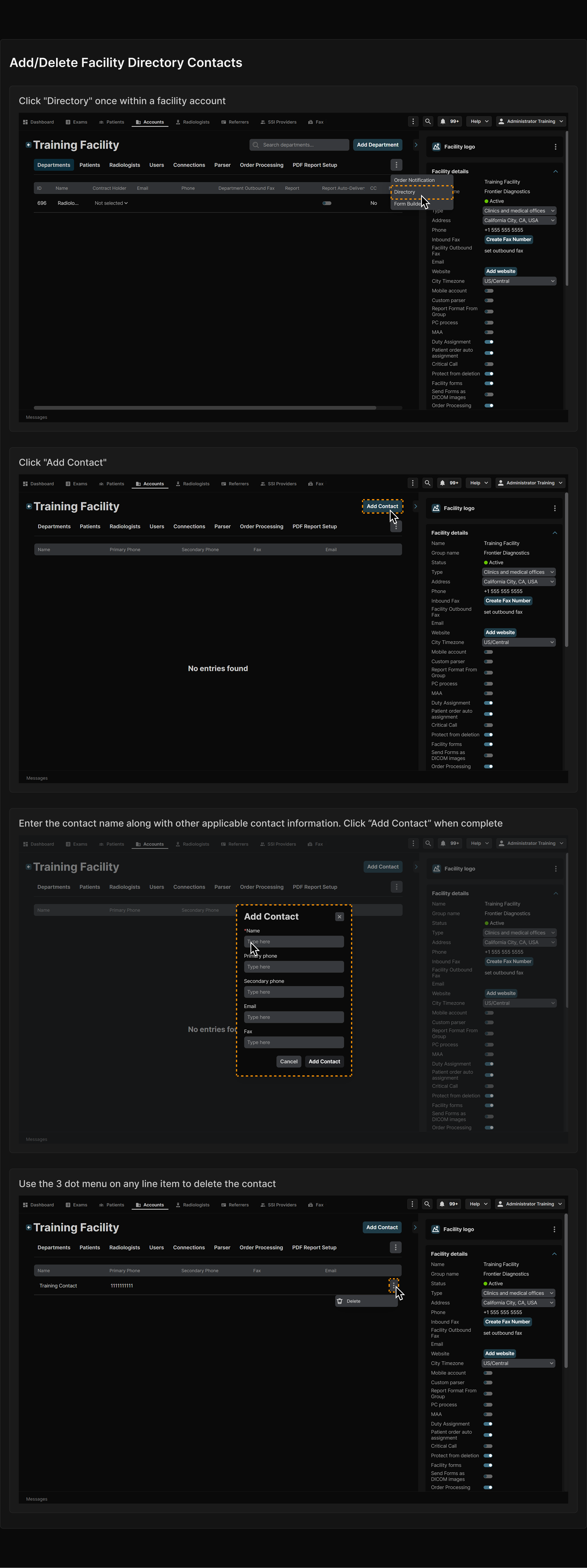Switch to Users tab in the second screenshot
This screenshot has width=587, height=1568.
pos(157,526)
